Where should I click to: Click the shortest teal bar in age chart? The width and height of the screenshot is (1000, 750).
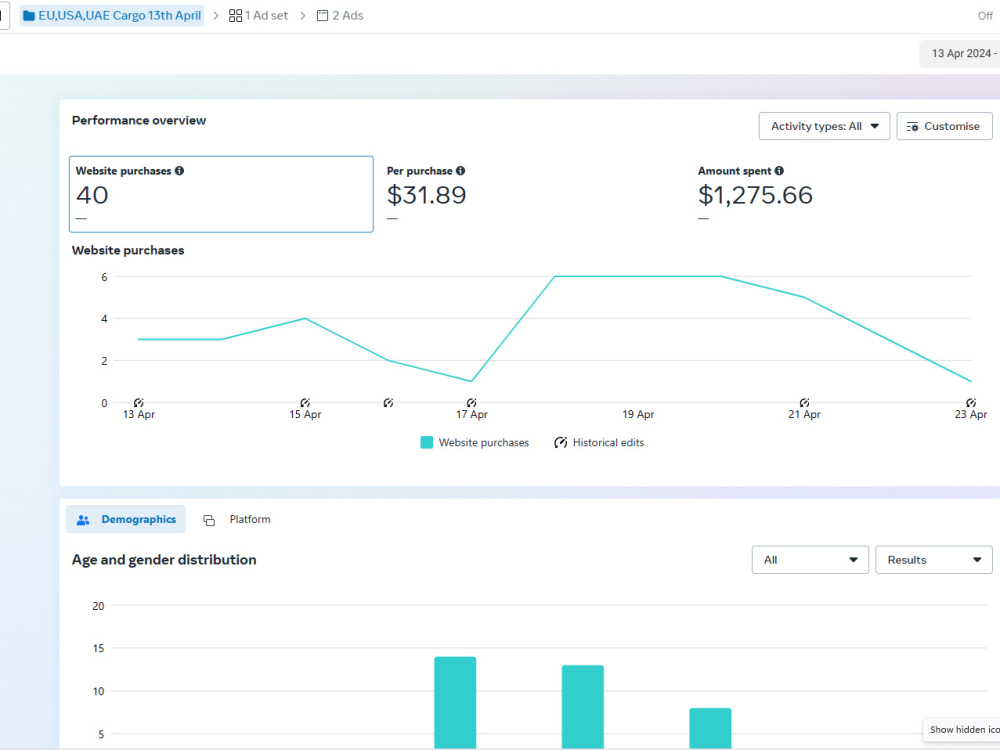(x=710, y=728)
